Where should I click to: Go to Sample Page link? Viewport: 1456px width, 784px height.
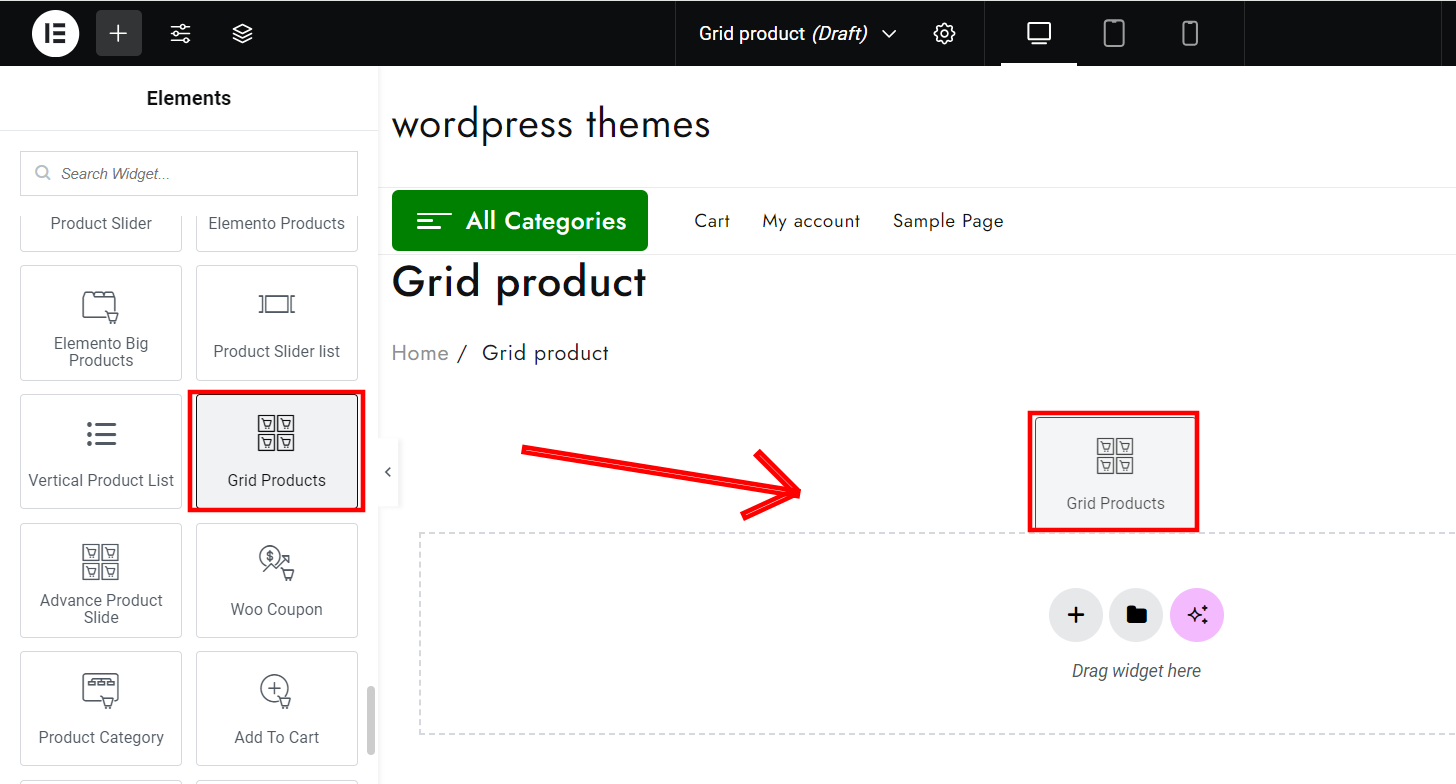(948, 221)
